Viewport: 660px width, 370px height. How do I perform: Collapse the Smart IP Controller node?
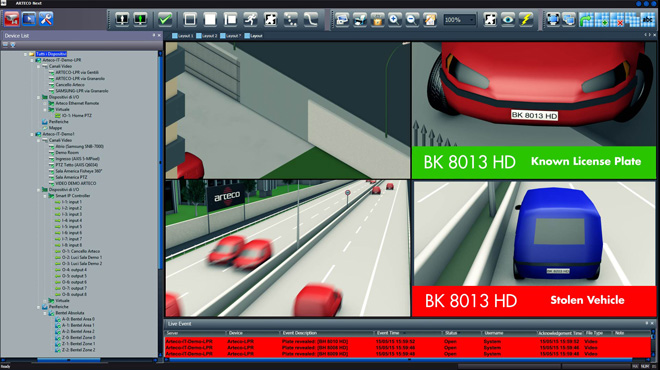coord(45,196)
